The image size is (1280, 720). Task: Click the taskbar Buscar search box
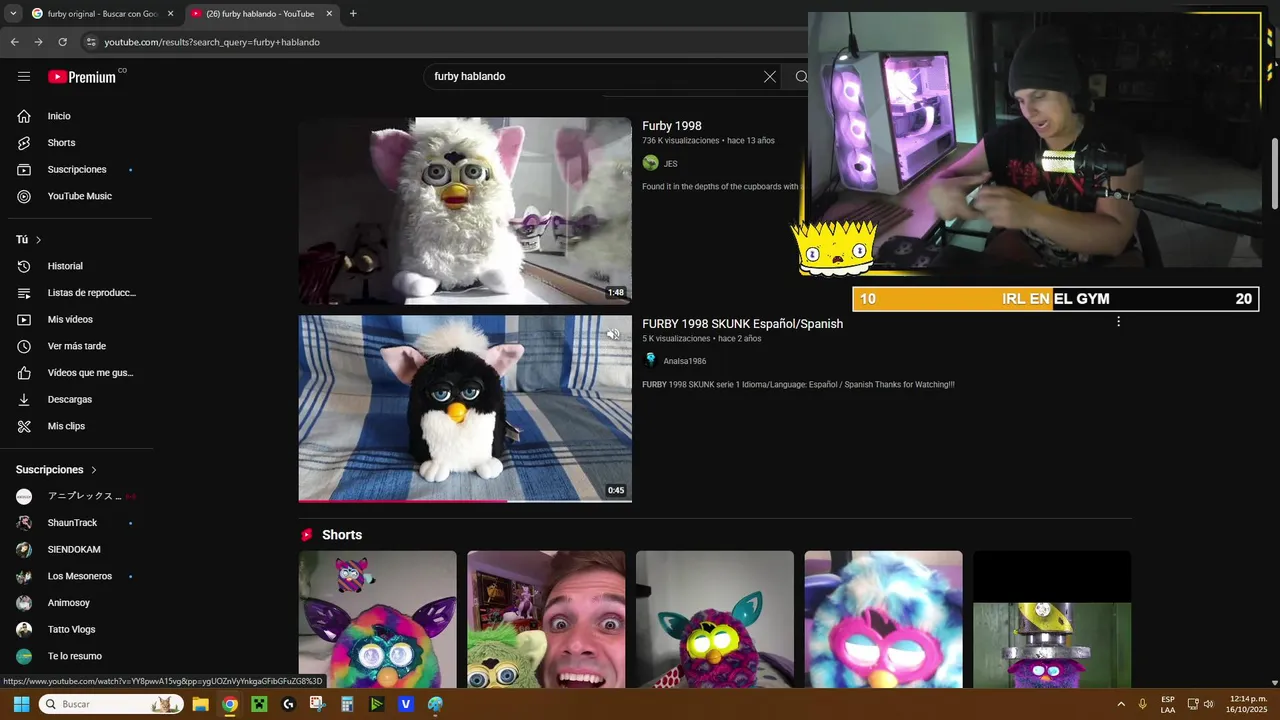coord(112,704)
